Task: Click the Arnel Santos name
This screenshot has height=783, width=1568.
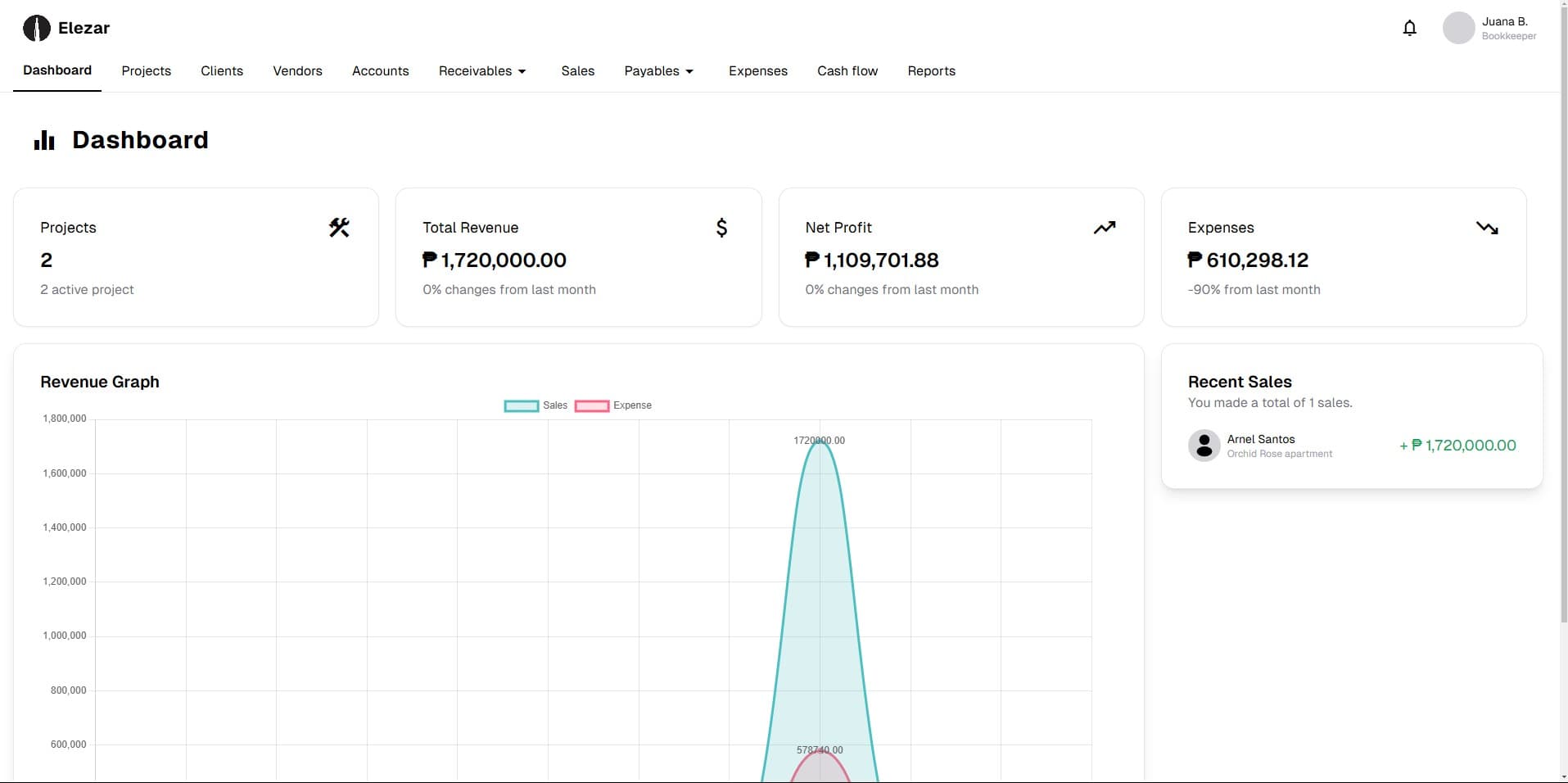Action: point(1261,440)
